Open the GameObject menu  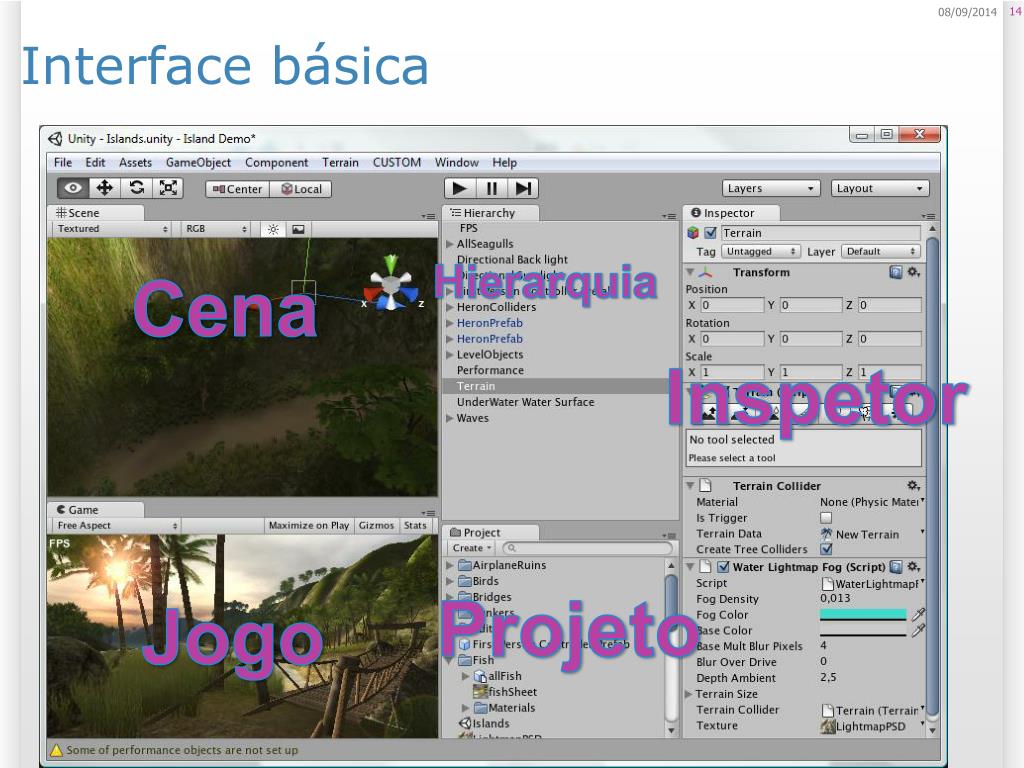point(198,162)
